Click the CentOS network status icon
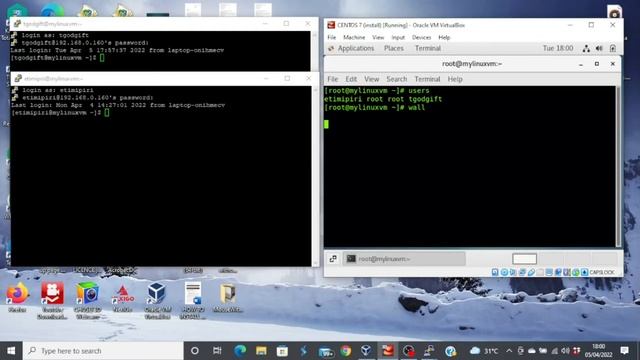 click(x=586, y=48)
